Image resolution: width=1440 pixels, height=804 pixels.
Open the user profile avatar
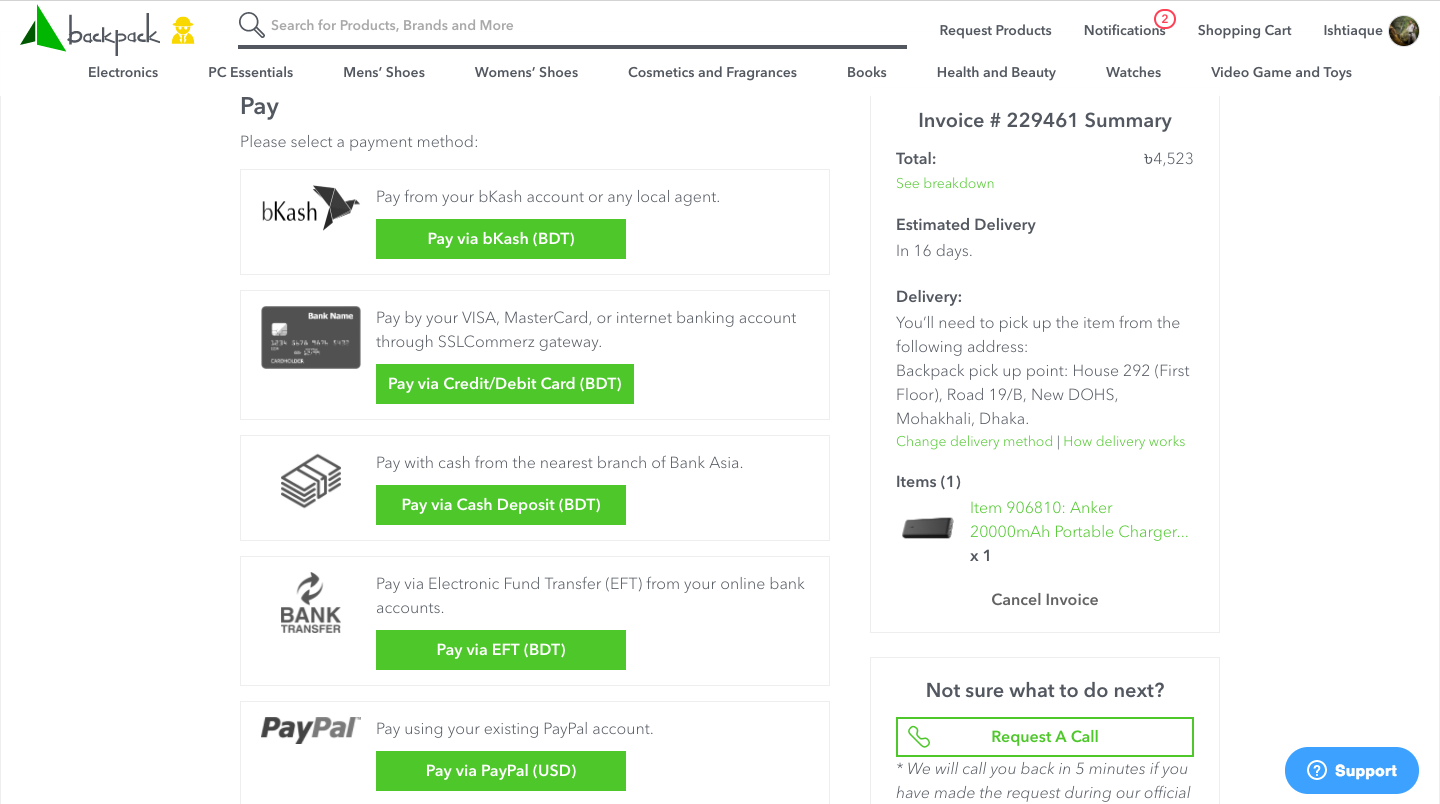pos(1404,31)
